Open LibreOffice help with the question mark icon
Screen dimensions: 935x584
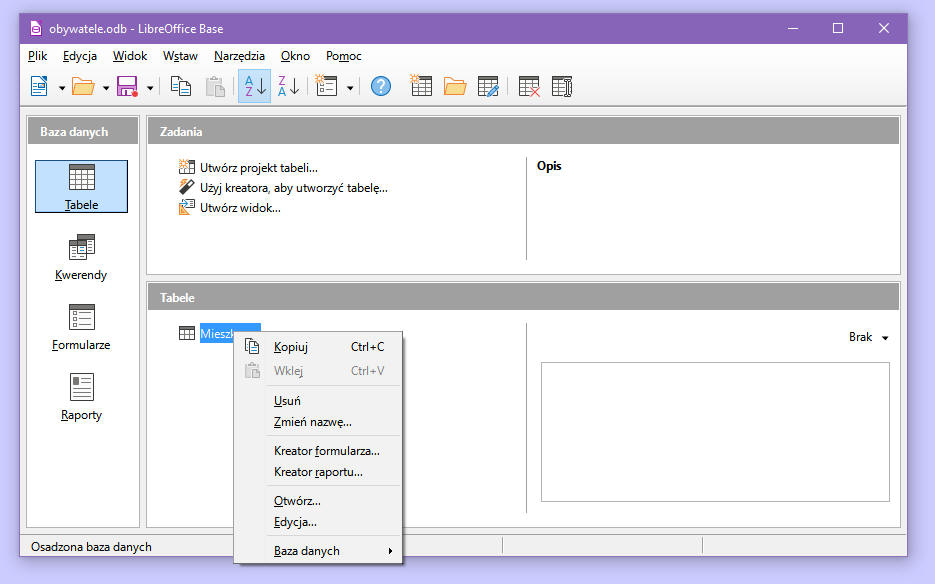pos(381,87)
